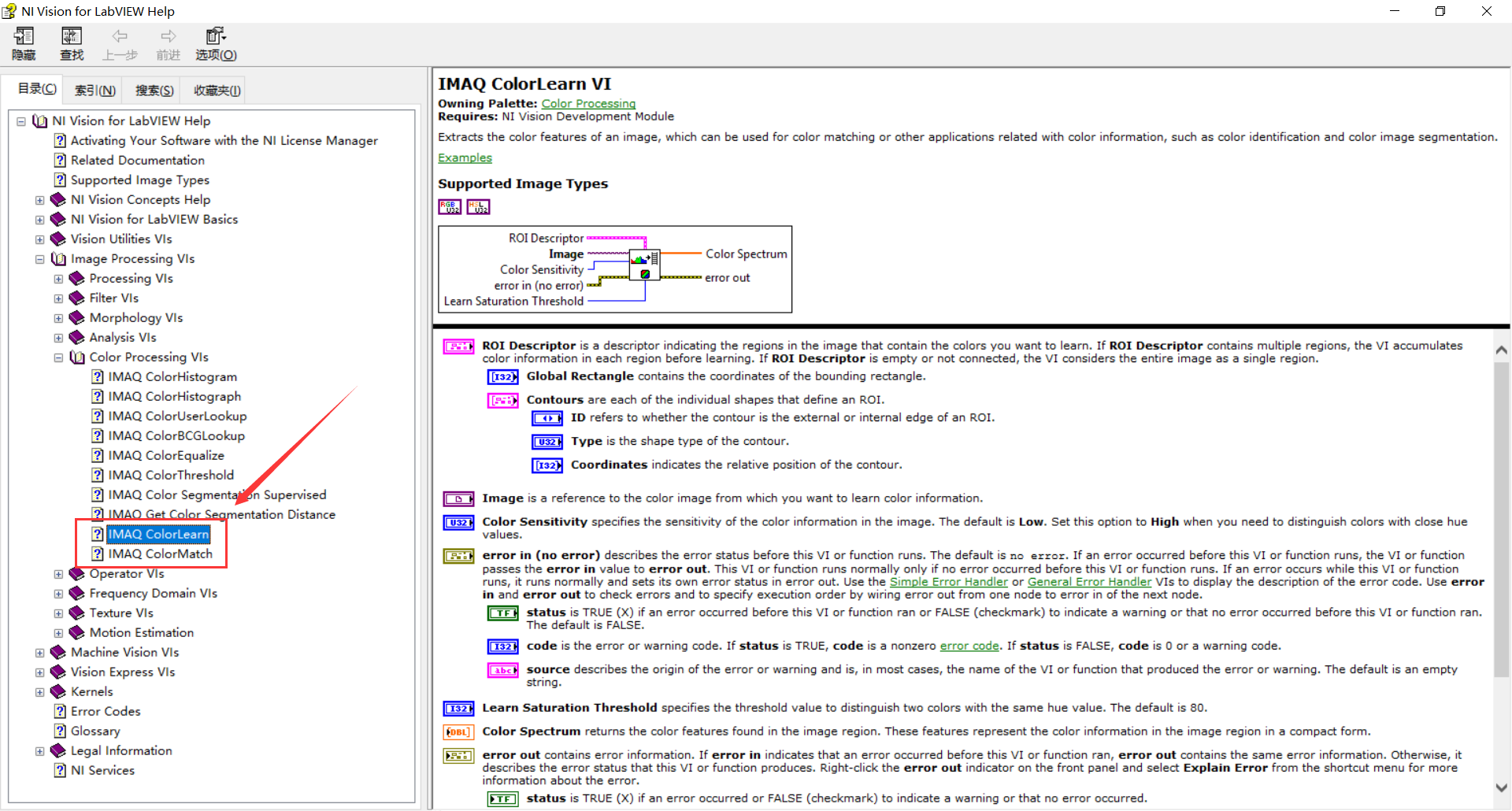Viewport: 1512px width, 811px height.
Task: Click the Glossary help page icon
Action: pyautogui.click(x=60, y=731)
